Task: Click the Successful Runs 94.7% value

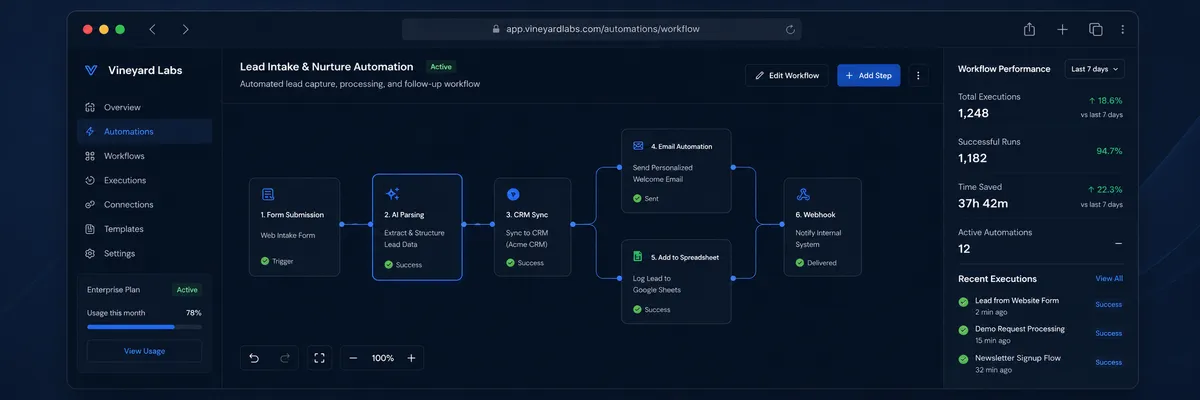Action: (x=1109, y=151)
